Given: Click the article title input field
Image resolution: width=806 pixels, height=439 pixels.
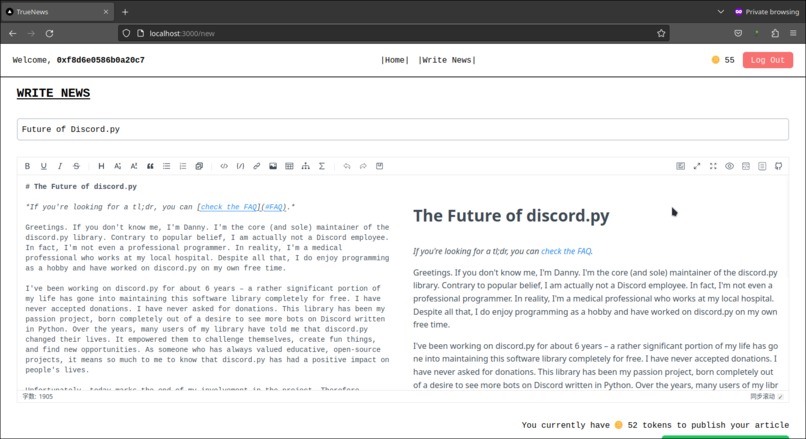Looking at the screenshot, I should [x=402, y=129].
